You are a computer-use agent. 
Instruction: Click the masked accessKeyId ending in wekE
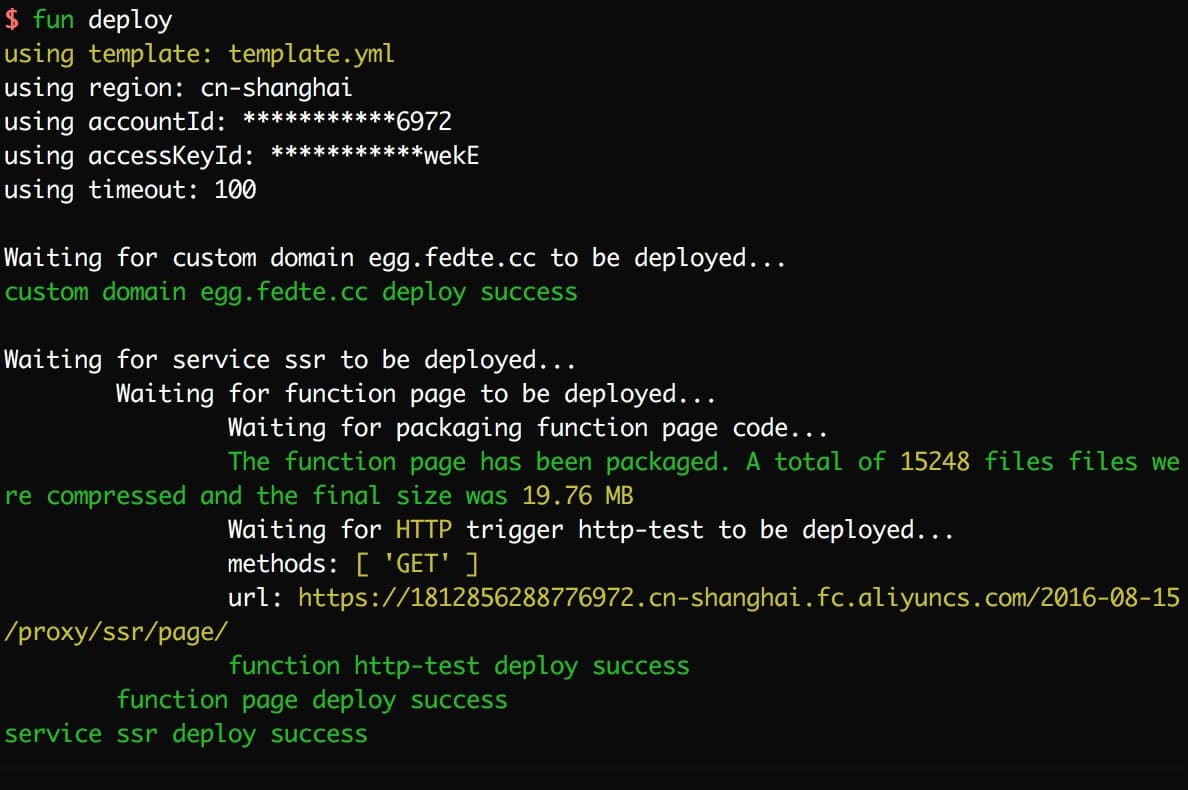pyautogui.click(x=375, y=156)
